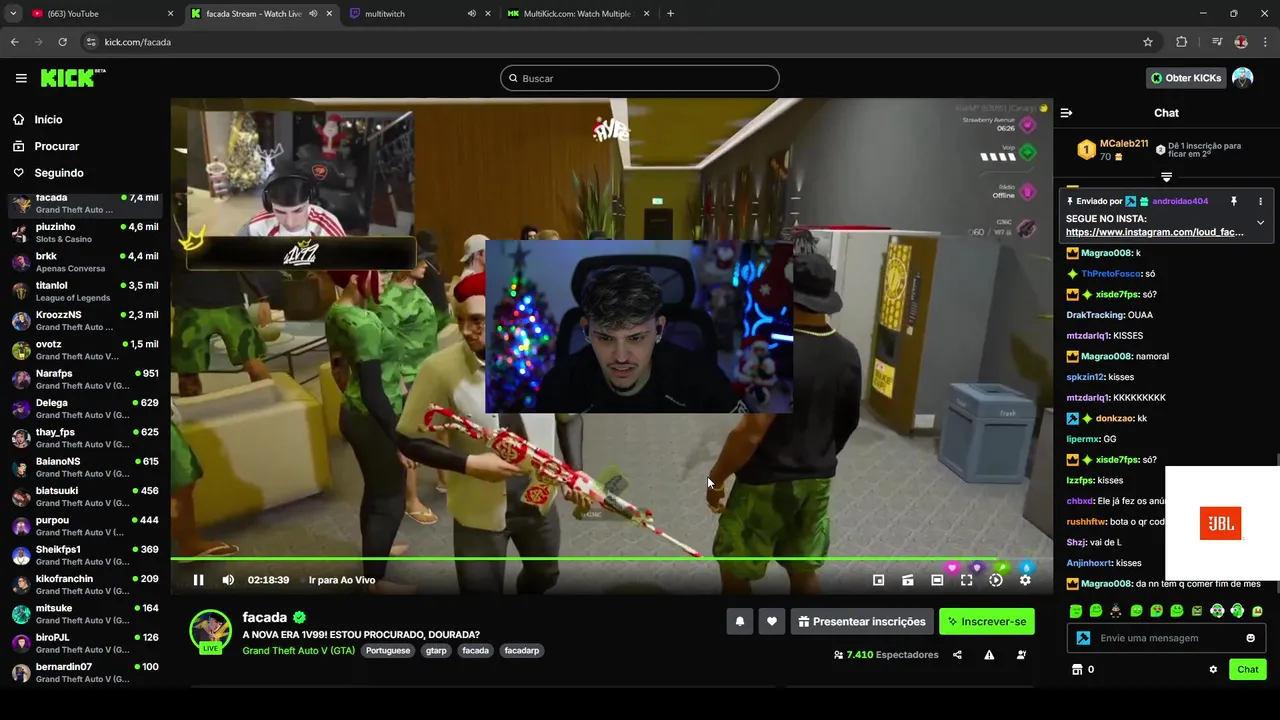The image size is (1280, 720).
Task: Toggle notifications bell for facada
Action: (x=740, y=621)
